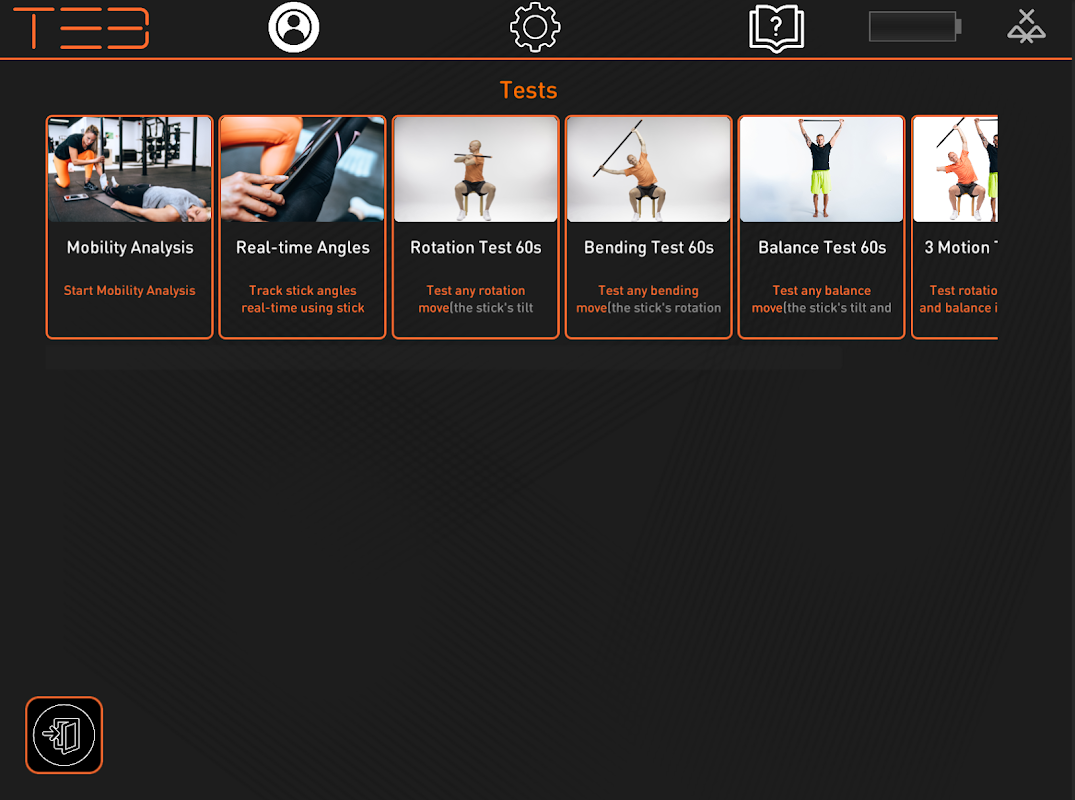Select the Bending Test 60s image
Image resolution: width=1075 pixels, height=800 pixels.
[649, 169]
